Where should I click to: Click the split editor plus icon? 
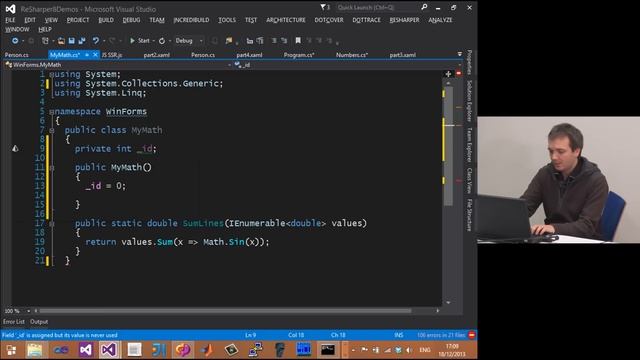(x=448, y=74)
